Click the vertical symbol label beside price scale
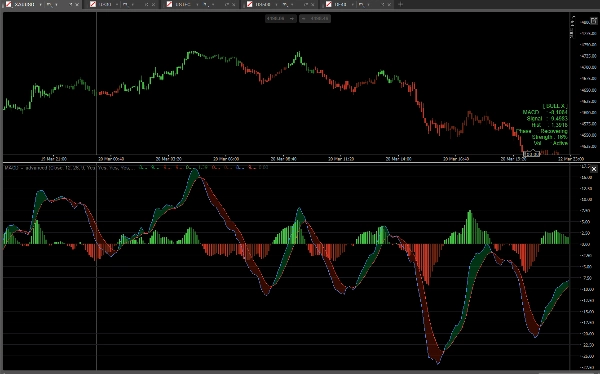600x374 pixels. pyautogui.click(x=573, y=27)
